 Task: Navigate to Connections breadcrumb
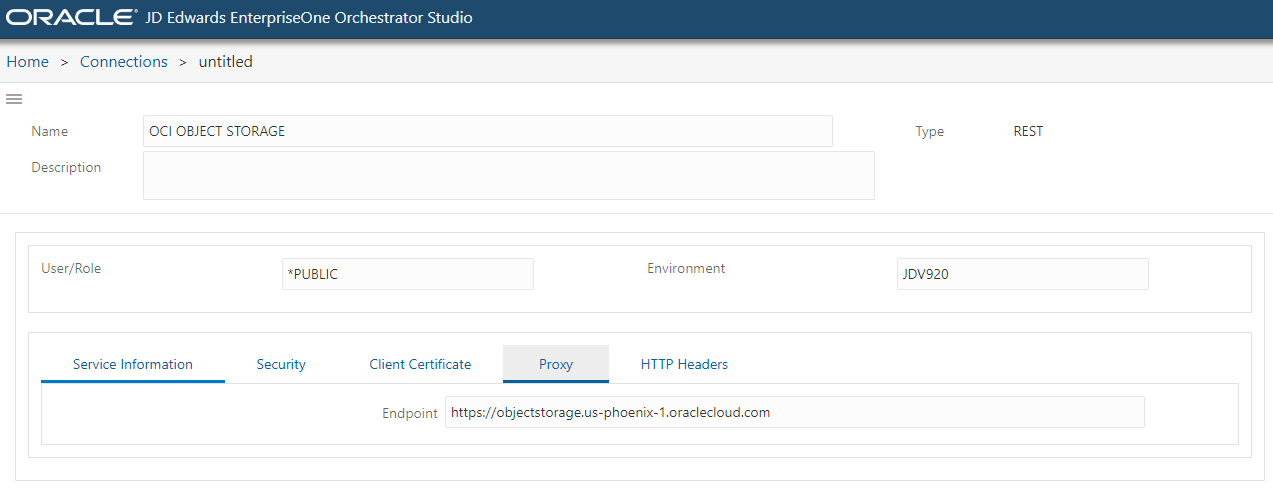click(x=124, y=61)
